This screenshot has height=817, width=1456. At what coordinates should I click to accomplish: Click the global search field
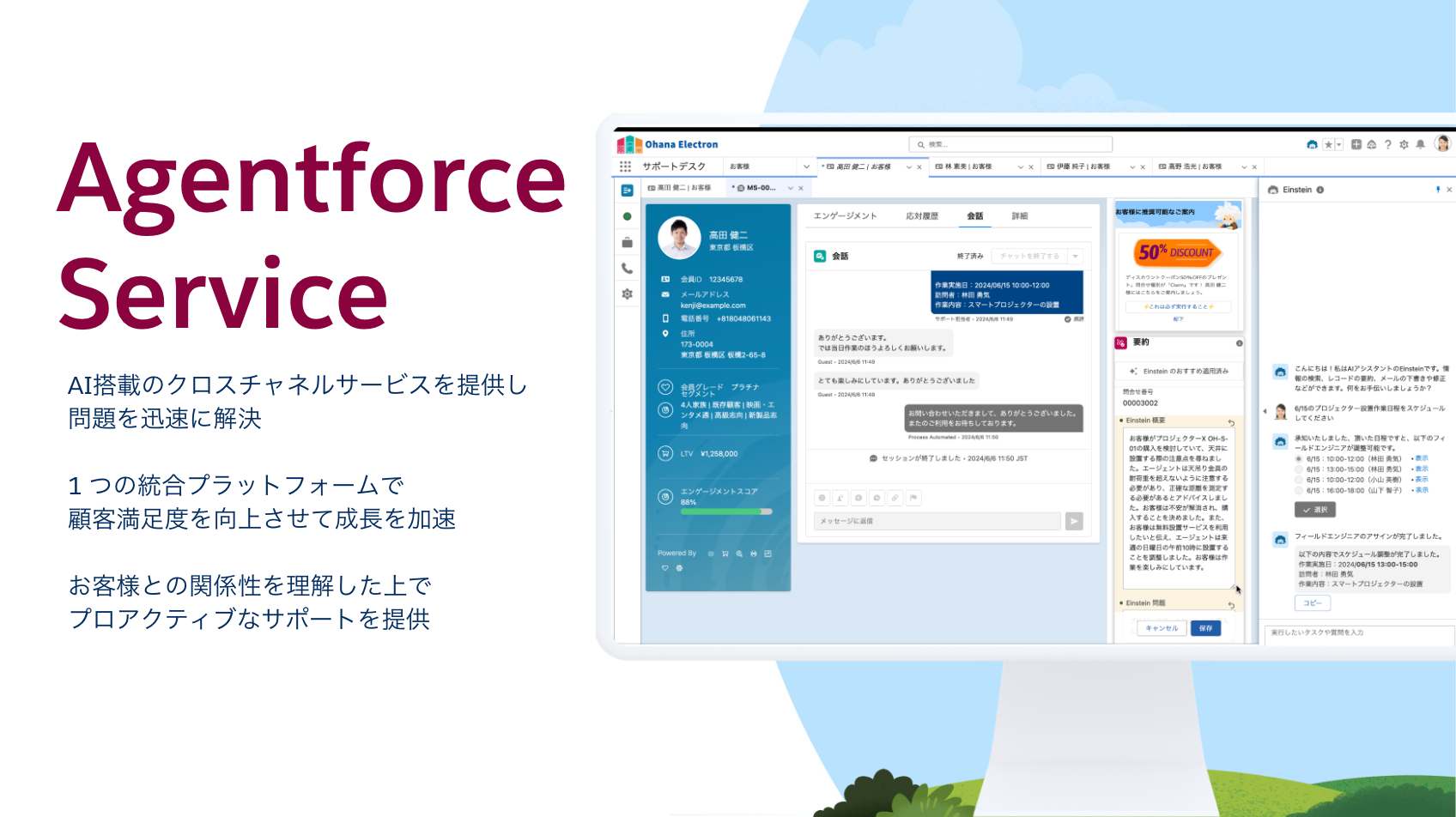tap(1010, 144)
